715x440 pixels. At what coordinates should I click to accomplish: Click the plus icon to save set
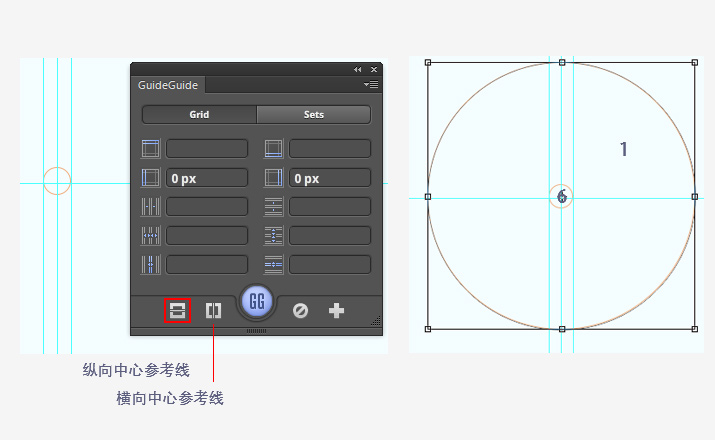(336, 311)
